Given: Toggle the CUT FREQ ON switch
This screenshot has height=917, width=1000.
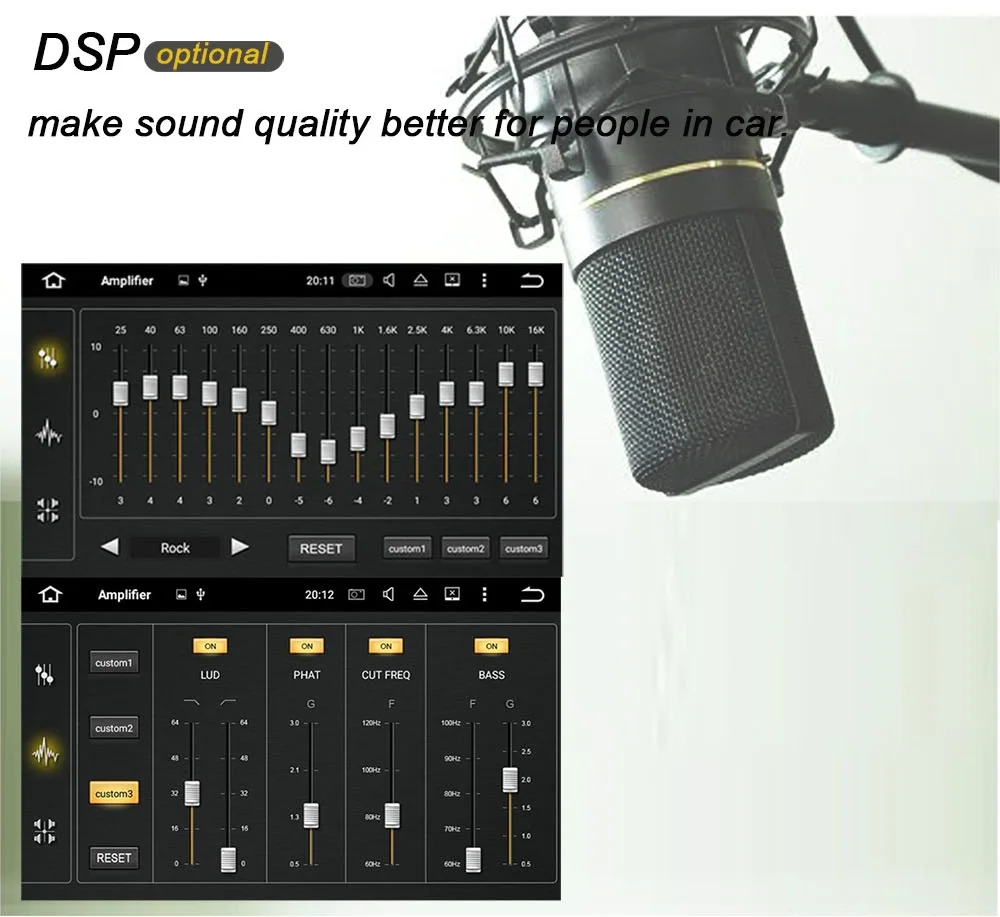Looking at the screenshot, I should tap(386, 646).
